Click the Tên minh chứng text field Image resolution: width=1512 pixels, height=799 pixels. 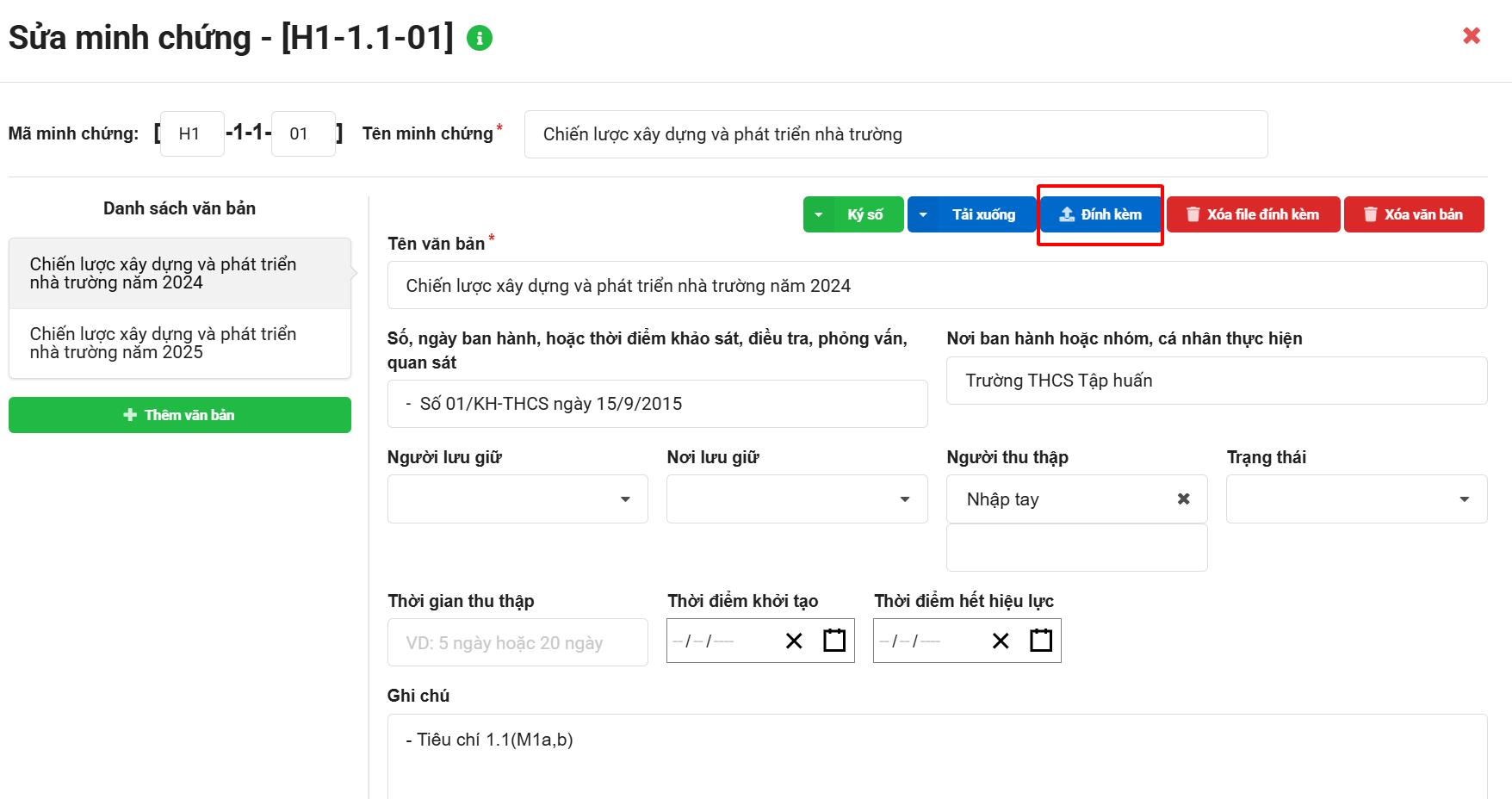point(895,134)
